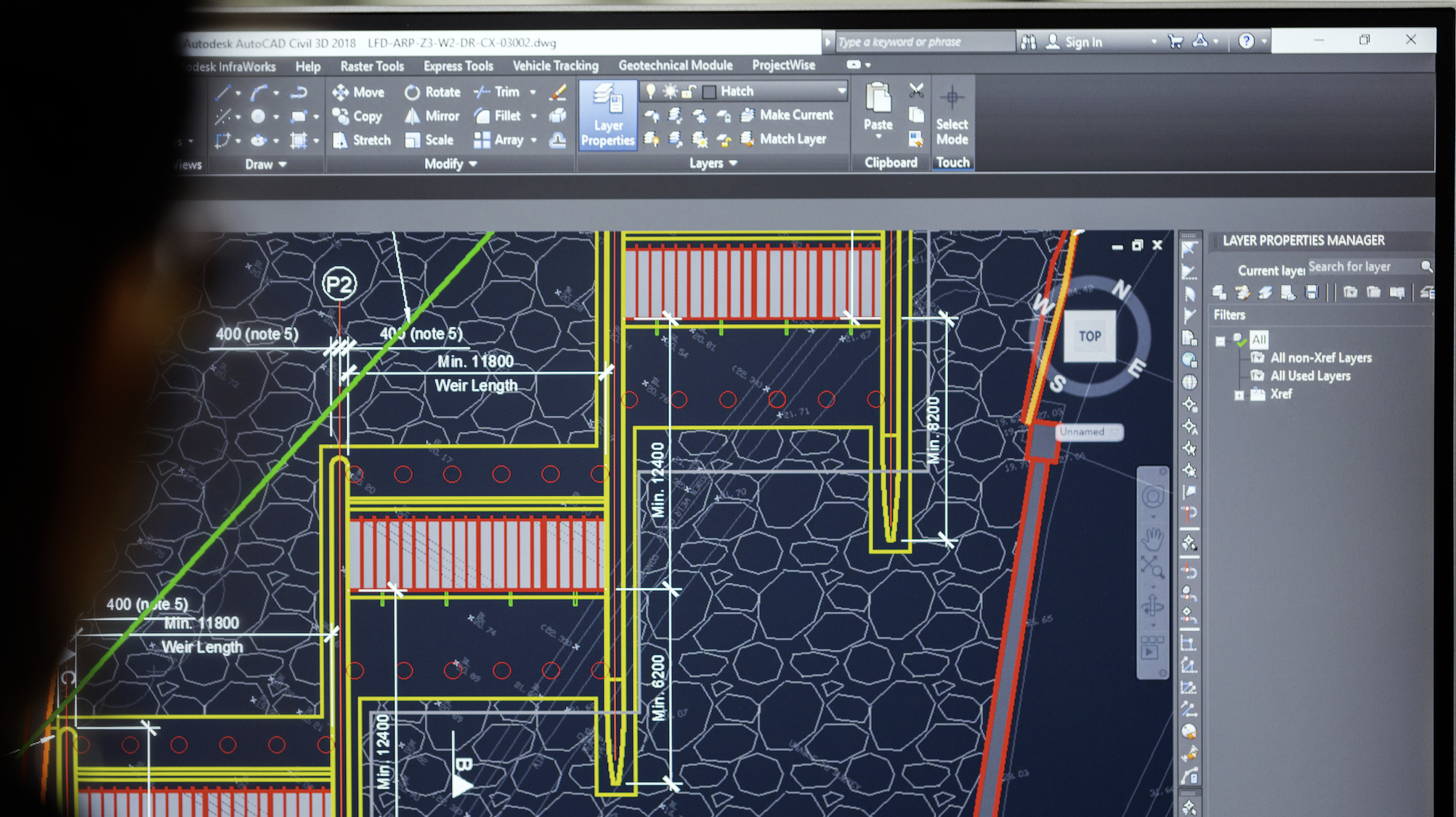Open the Hatch layer dropdown list

[841, 91]
